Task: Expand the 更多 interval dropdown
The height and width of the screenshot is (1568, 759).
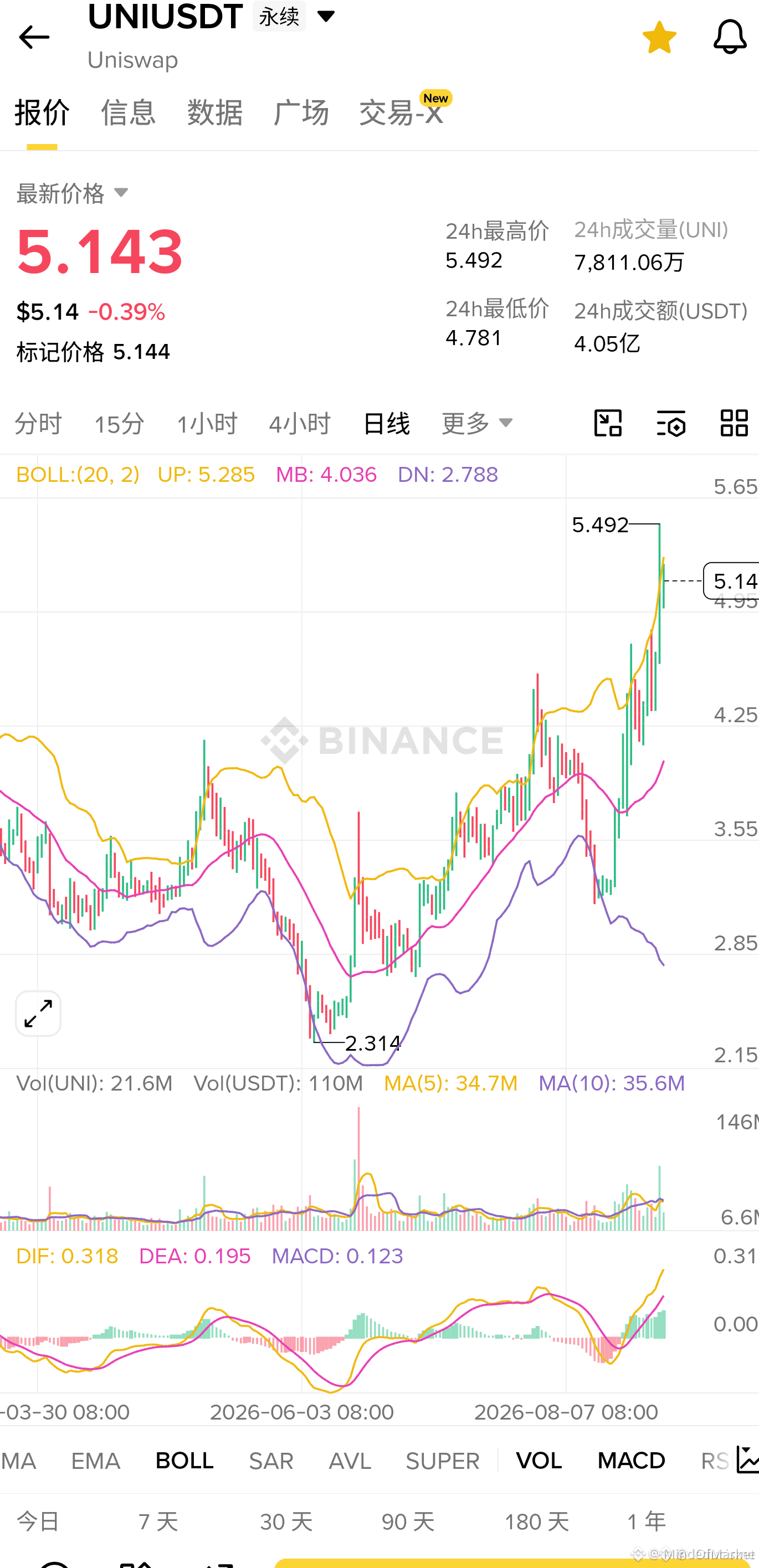Action: (478, 423)
